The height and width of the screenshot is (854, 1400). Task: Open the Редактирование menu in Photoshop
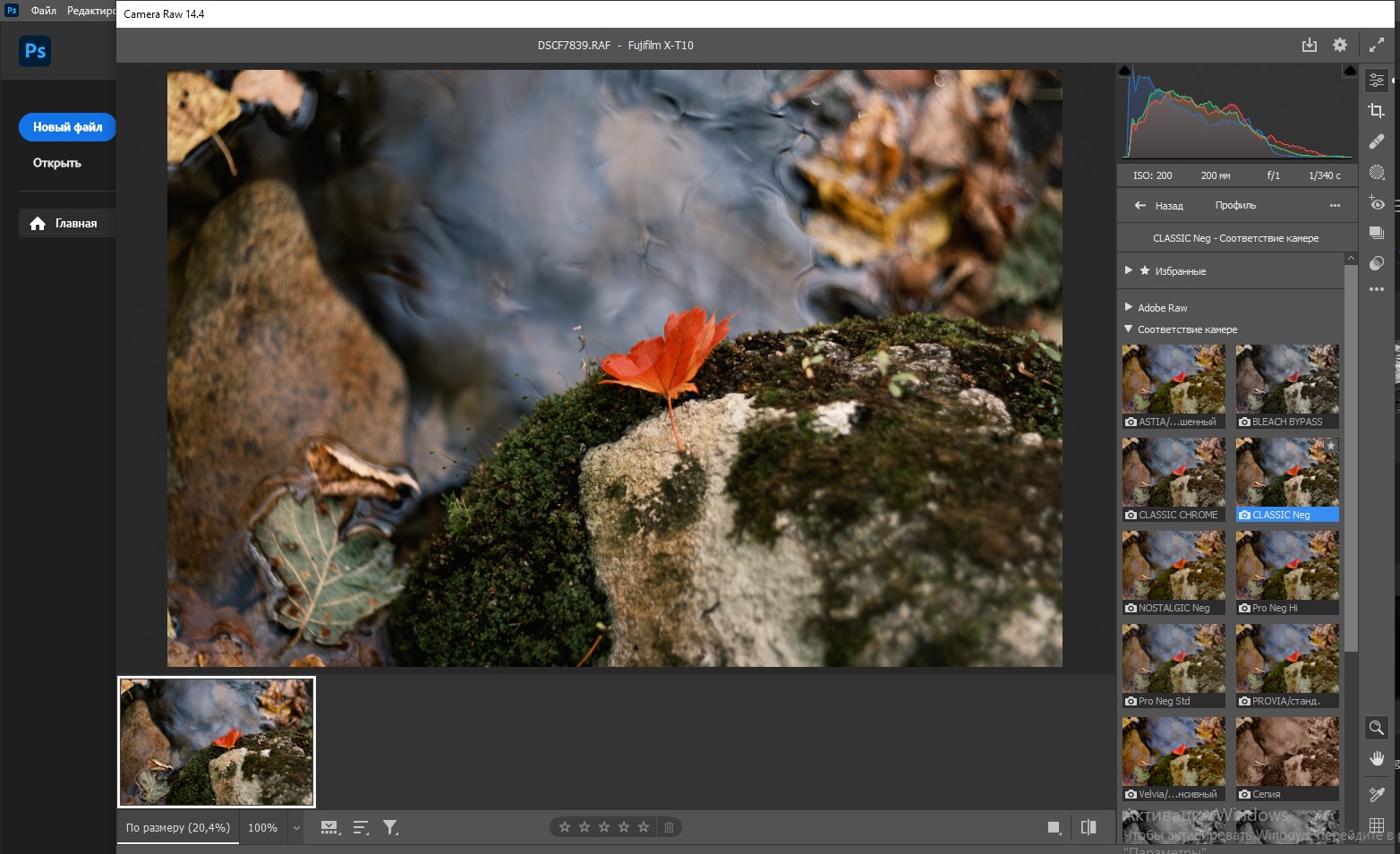pyautogui.click(x=90, y=11)
